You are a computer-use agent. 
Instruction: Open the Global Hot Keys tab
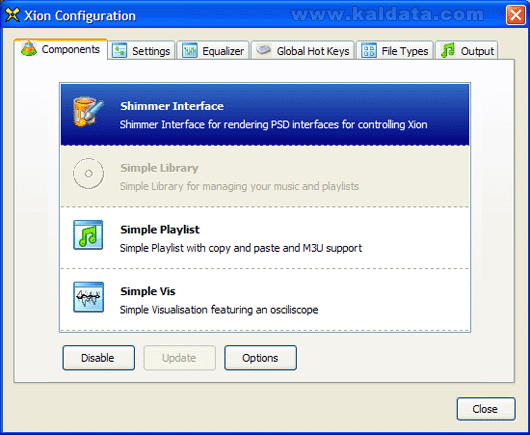pos(303,51)
